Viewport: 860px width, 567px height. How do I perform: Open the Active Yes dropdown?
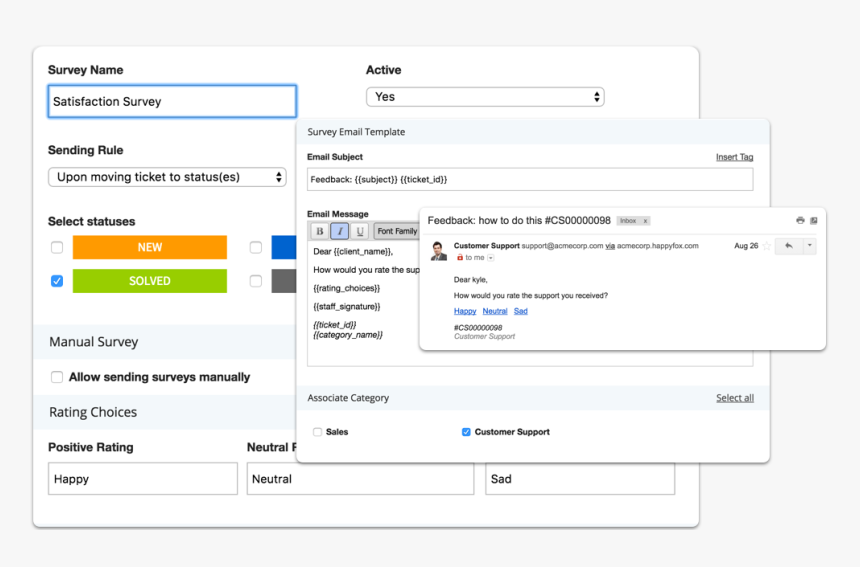(485, 97)
